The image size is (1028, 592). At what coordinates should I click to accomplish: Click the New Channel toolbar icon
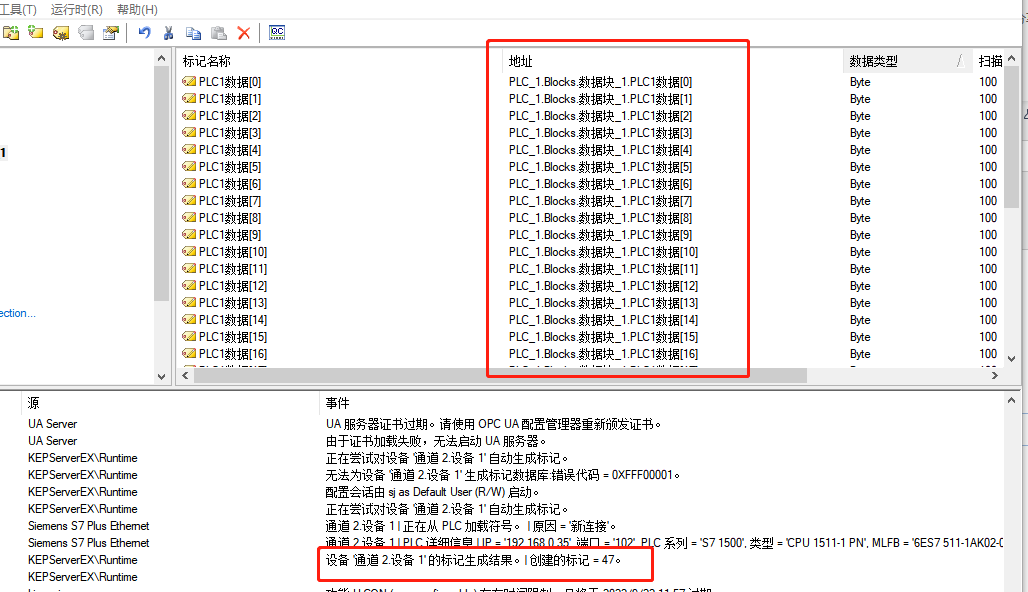pos(11,33)
